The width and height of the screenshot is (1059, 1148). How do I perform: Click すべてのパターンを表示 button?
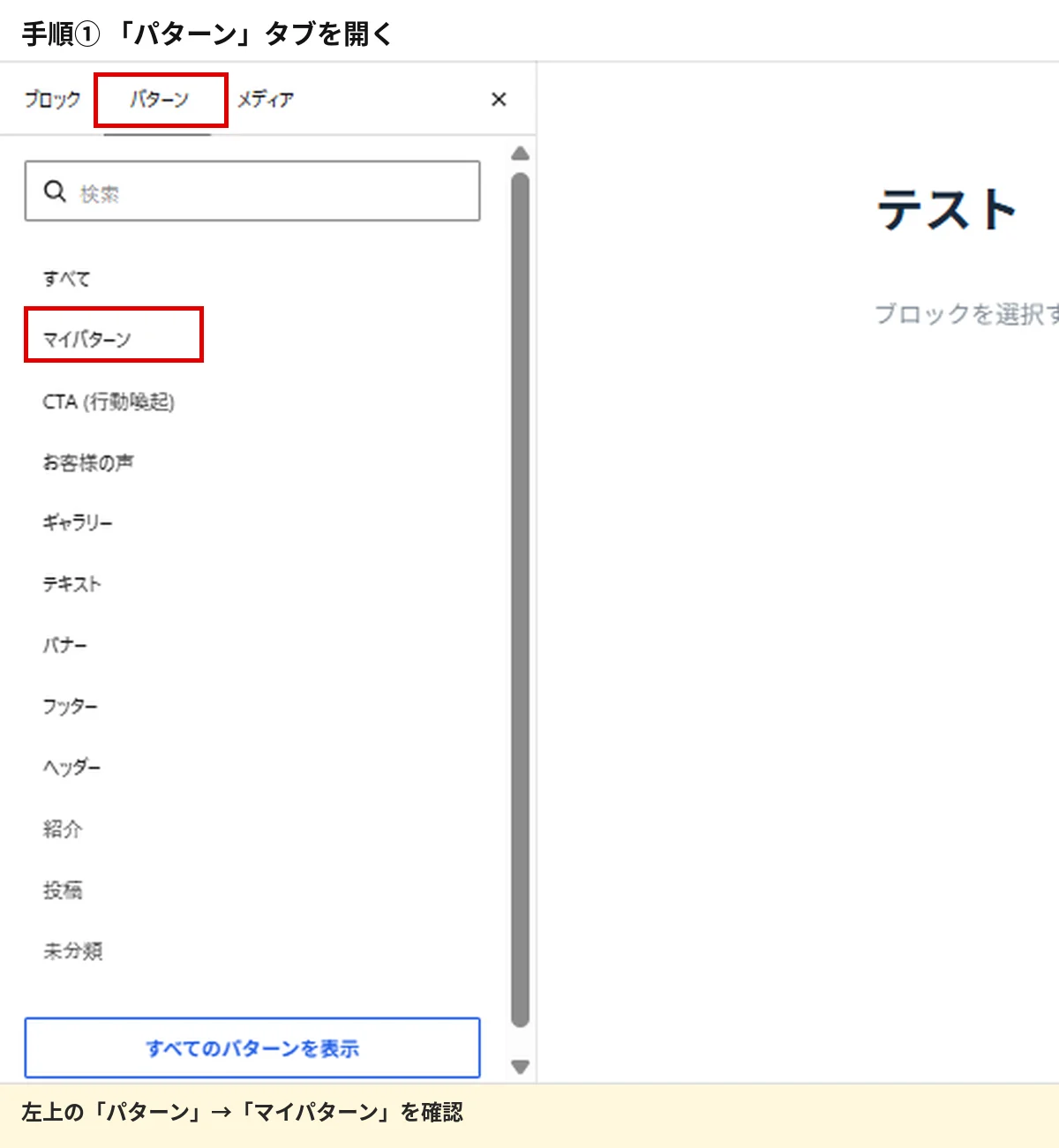pyautogui.click(x=252, y=1048)
